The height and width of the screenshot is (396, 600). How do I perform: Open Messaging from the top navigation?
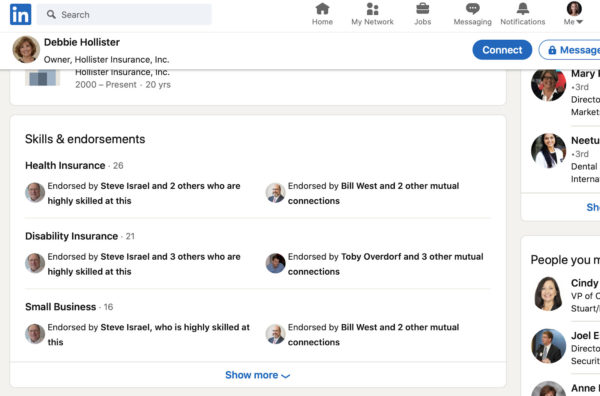[x=473, y=15]
